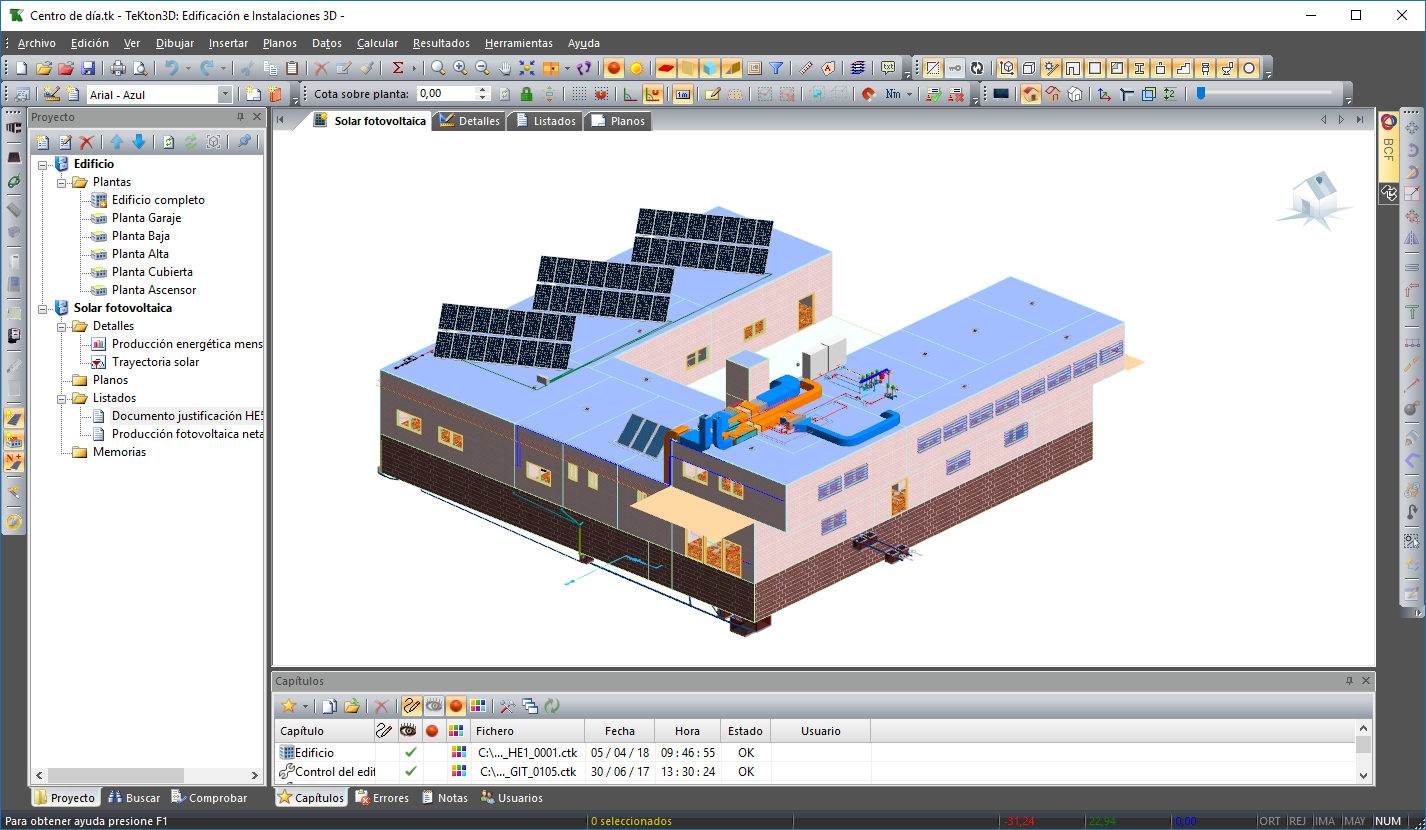1426x830 pixels.
Task: Select Trayectoria solar in project tree
Action: point(155,362)
